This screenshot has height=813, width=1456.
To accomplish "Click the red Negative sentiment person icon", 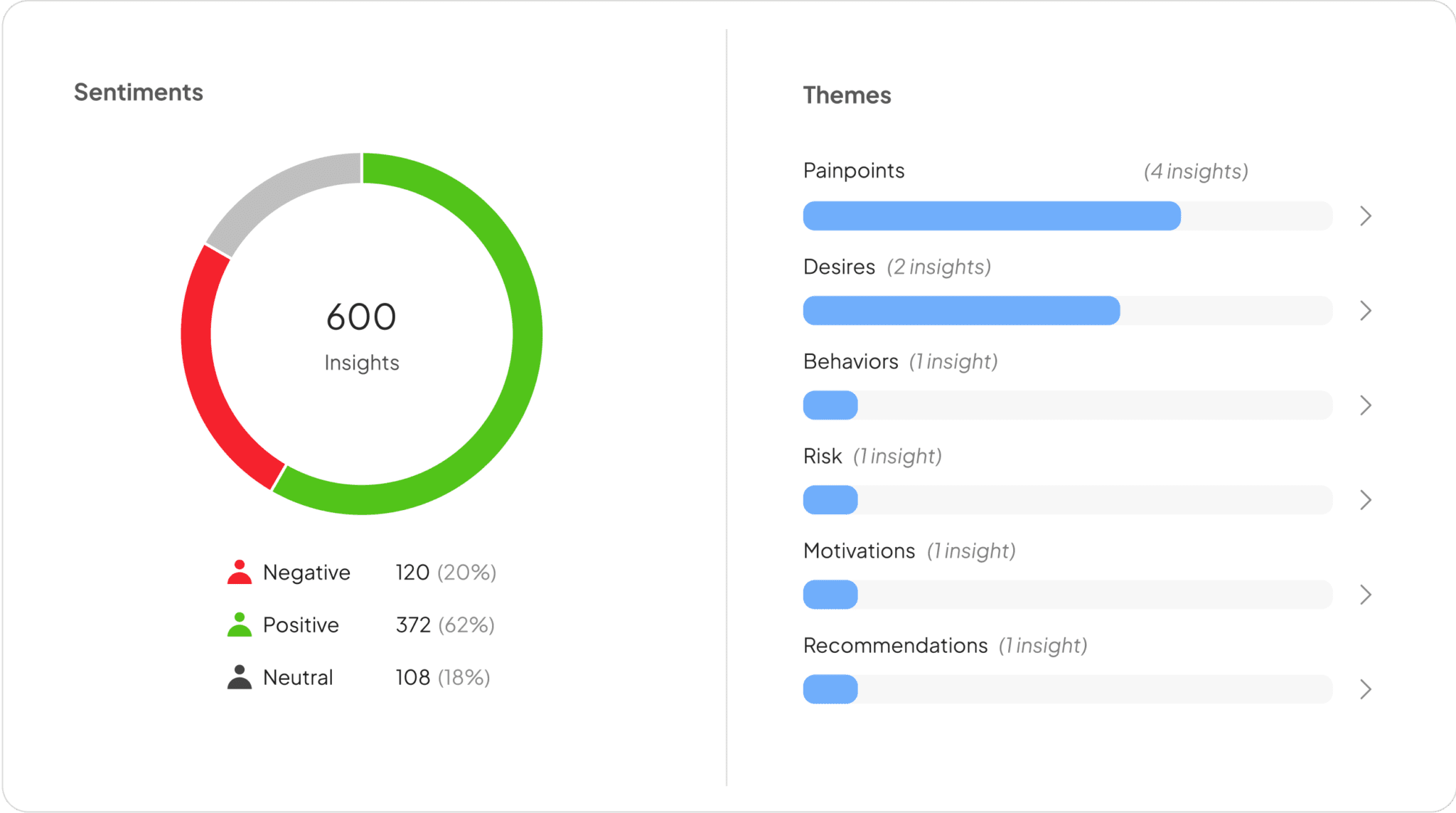I will 240,573.
